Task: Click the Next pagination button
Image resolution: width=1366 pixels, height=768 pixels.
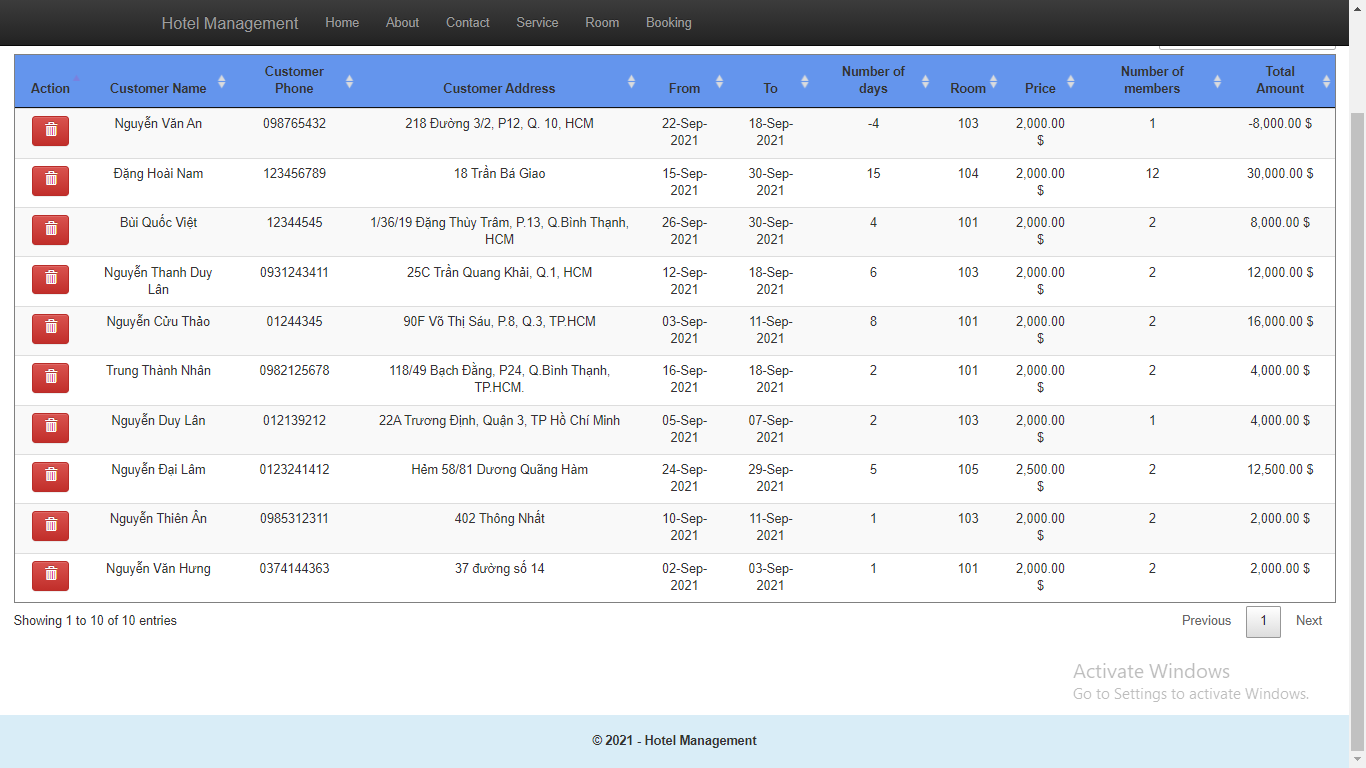Action: click(x=1309, y=620)
